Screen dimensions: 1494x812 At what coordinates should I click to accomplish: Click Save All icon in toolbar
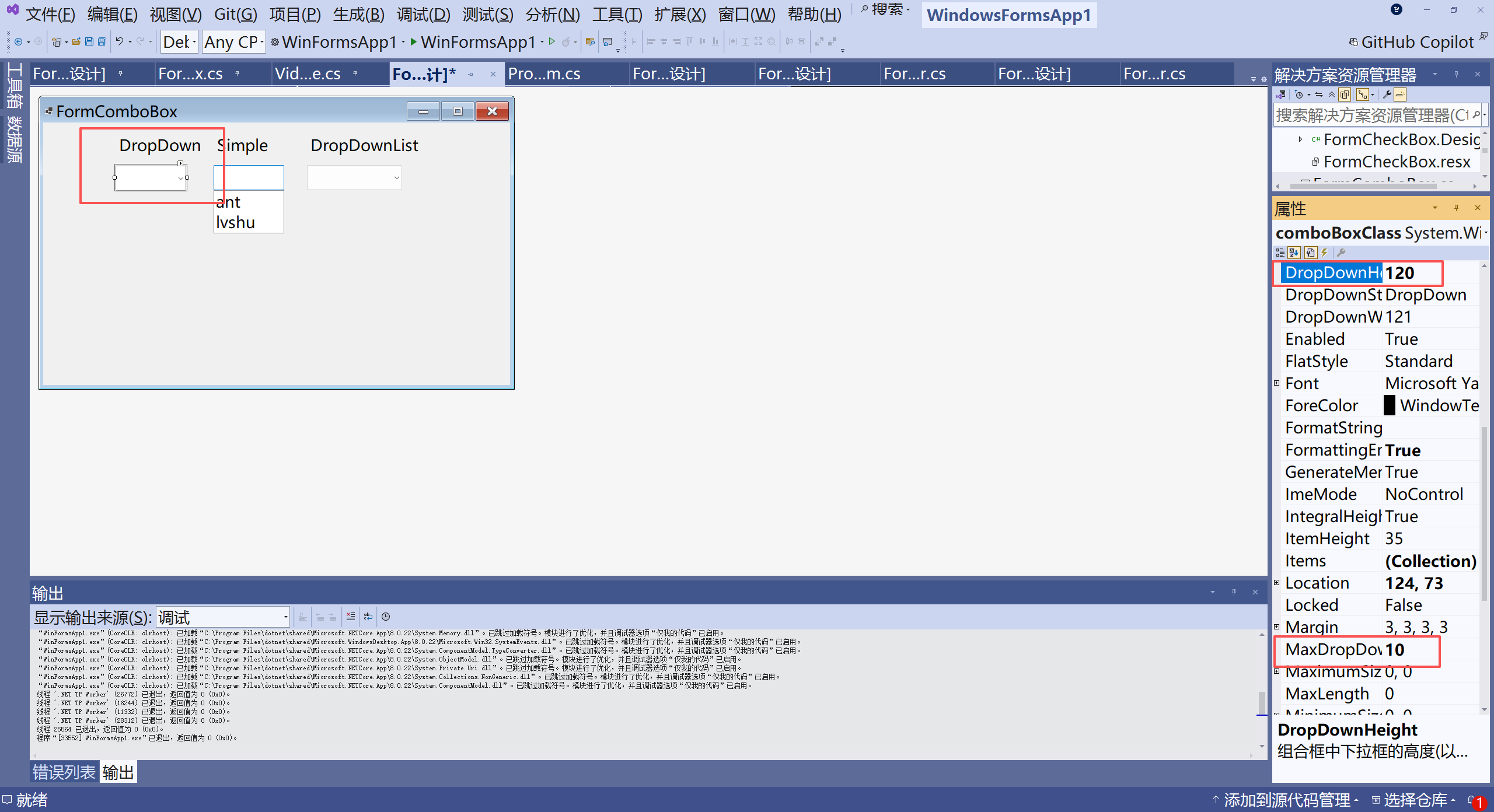(x=102, y=41)
